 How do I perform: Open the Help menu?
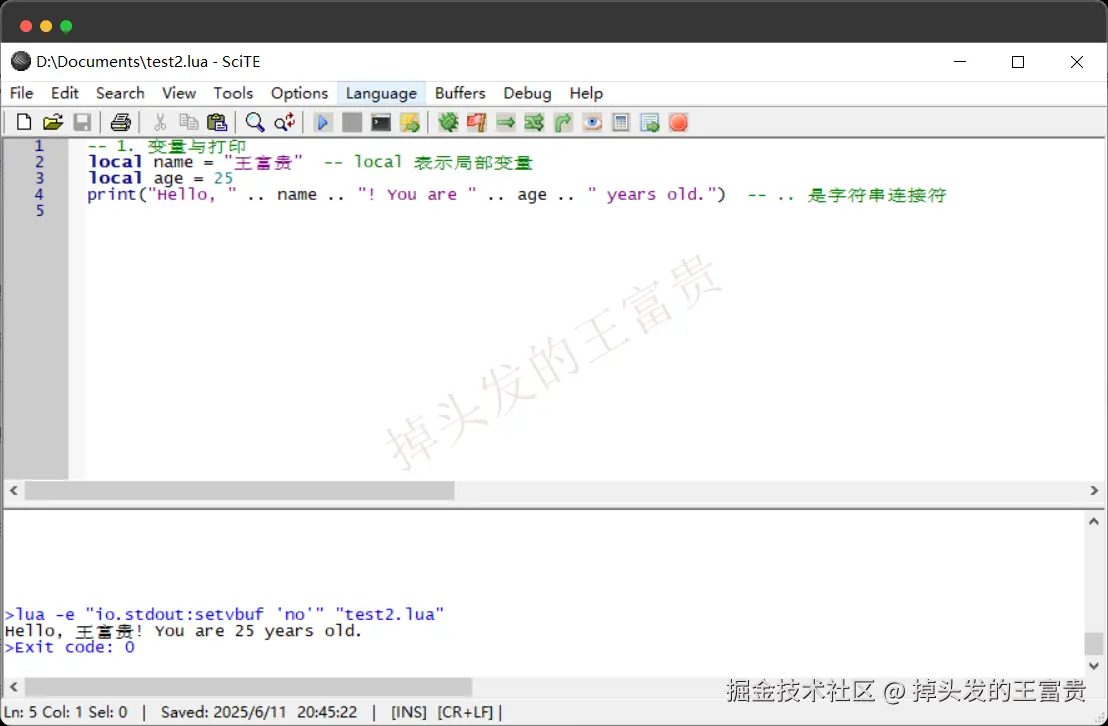coord(586,93)
